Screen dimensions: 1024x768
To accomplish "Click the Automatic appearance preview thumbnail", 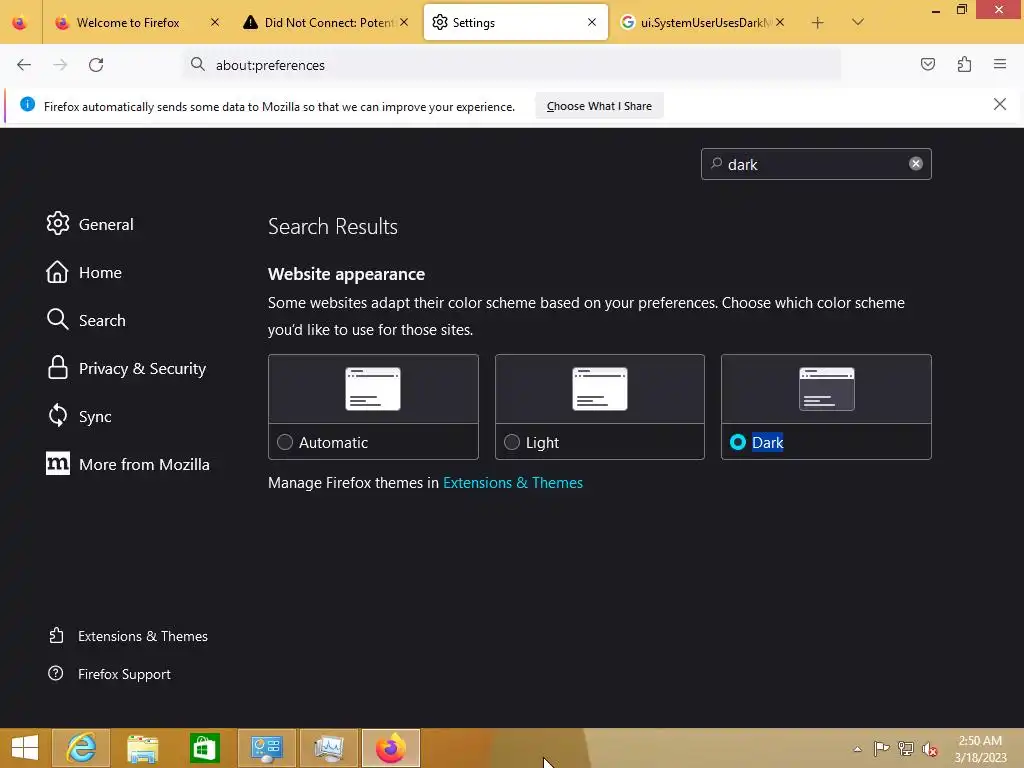I will pos(373,389).
